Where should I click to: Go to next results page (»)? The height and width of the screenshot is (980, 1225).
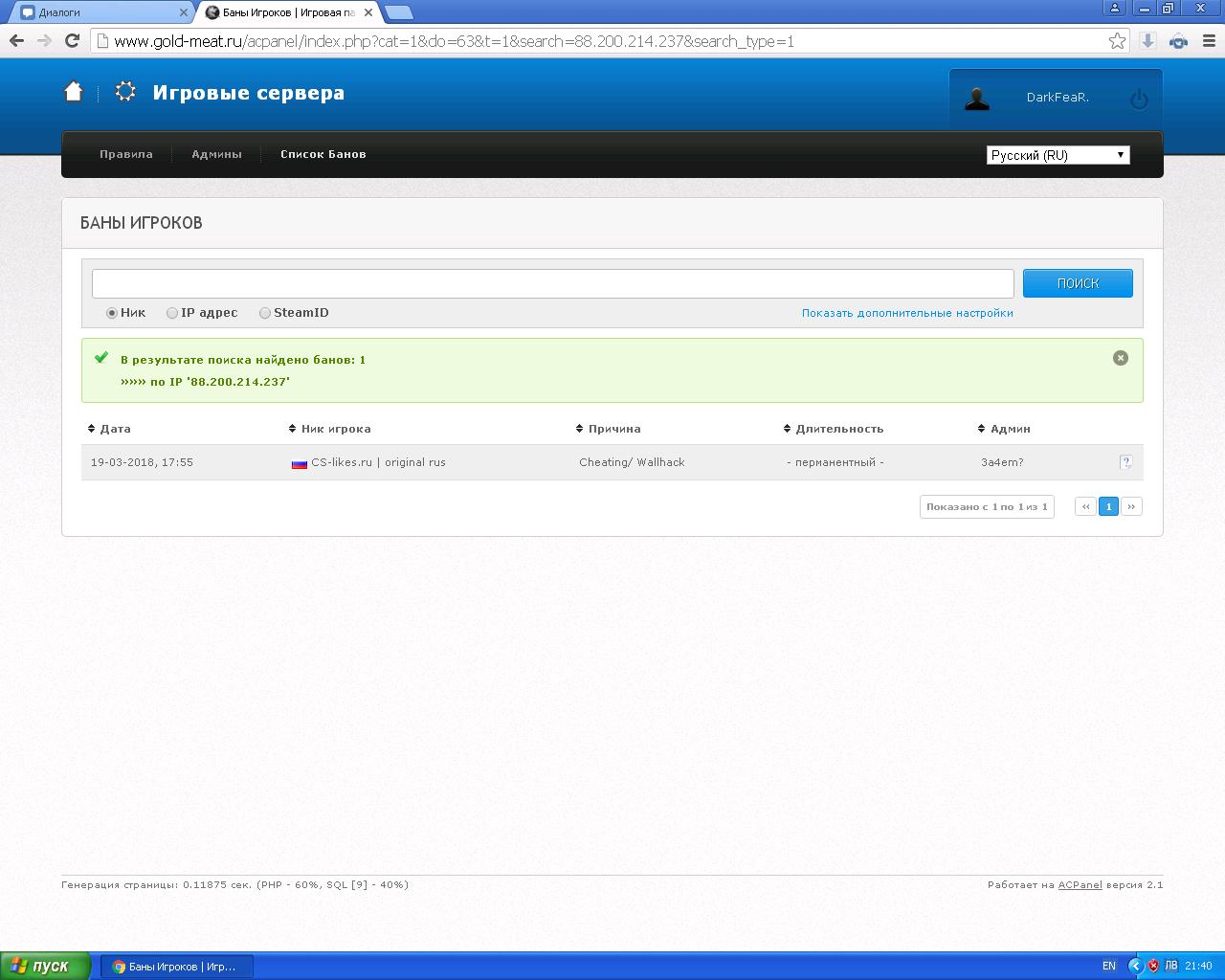[x=1131, y=506]
